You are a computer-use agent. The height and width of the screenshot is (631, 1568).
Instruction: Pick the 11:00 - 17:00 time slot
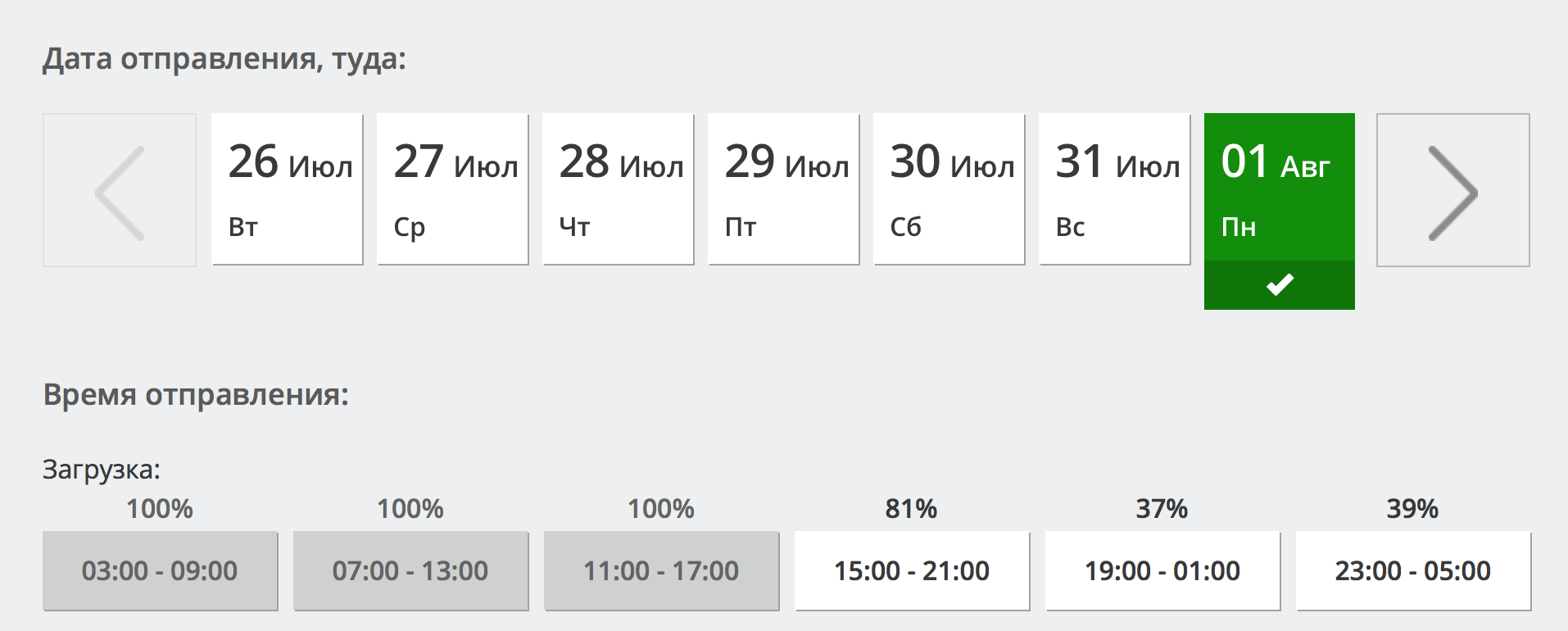(x=661, y=570)
